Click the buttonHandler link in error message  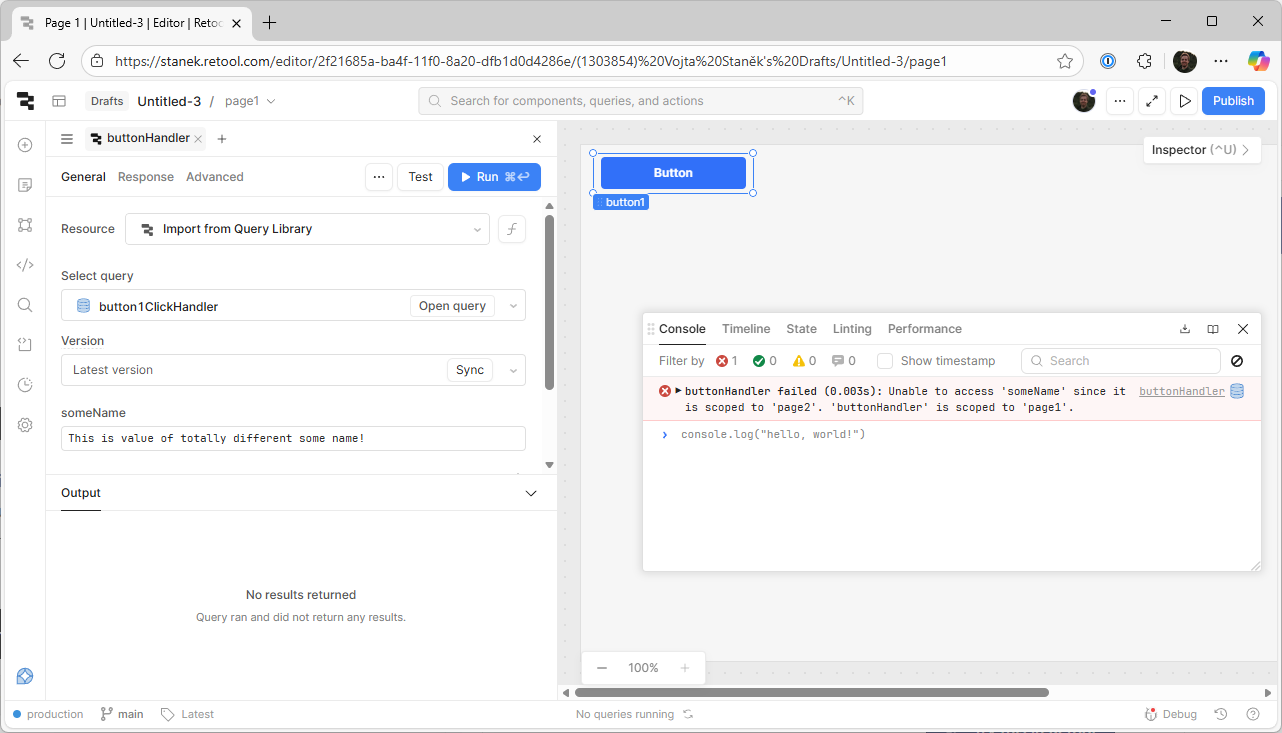[x=1181, y=392]
